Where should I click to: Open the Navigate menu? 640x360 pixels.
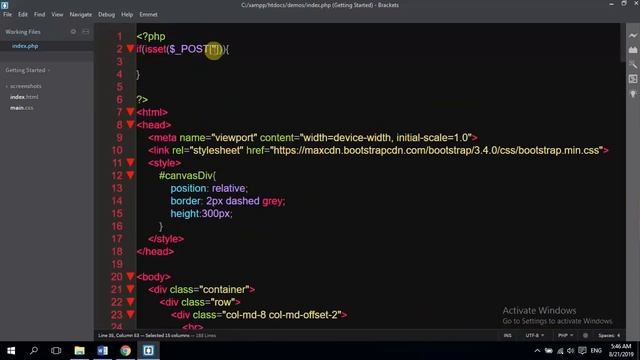(80, 14)
